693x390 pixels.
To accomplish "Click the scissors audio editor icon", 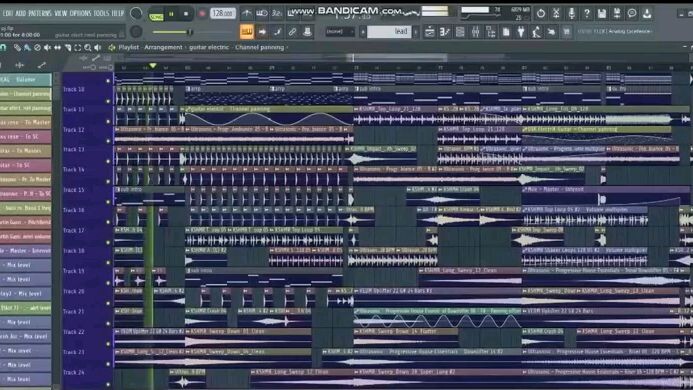I will coord(556,14).
